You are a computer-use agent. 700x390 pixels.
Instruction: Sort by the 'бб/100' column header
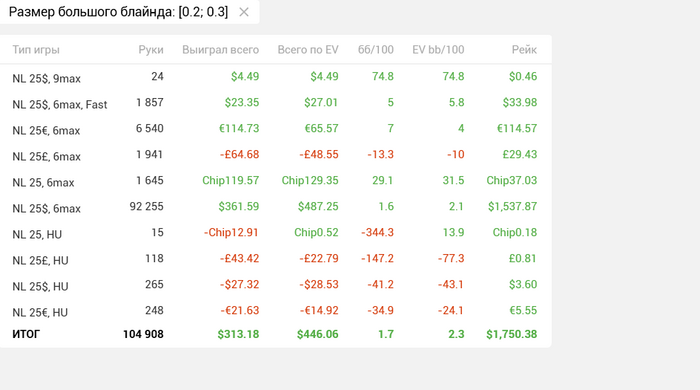click(x=376, y=50)
